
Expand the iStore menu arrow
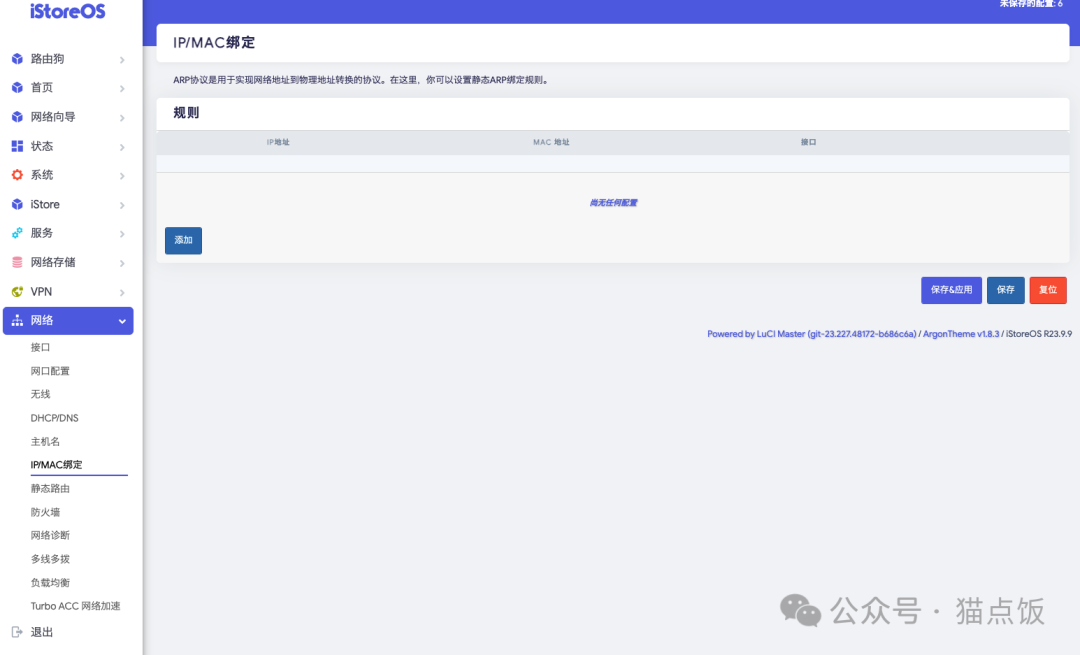124,204
